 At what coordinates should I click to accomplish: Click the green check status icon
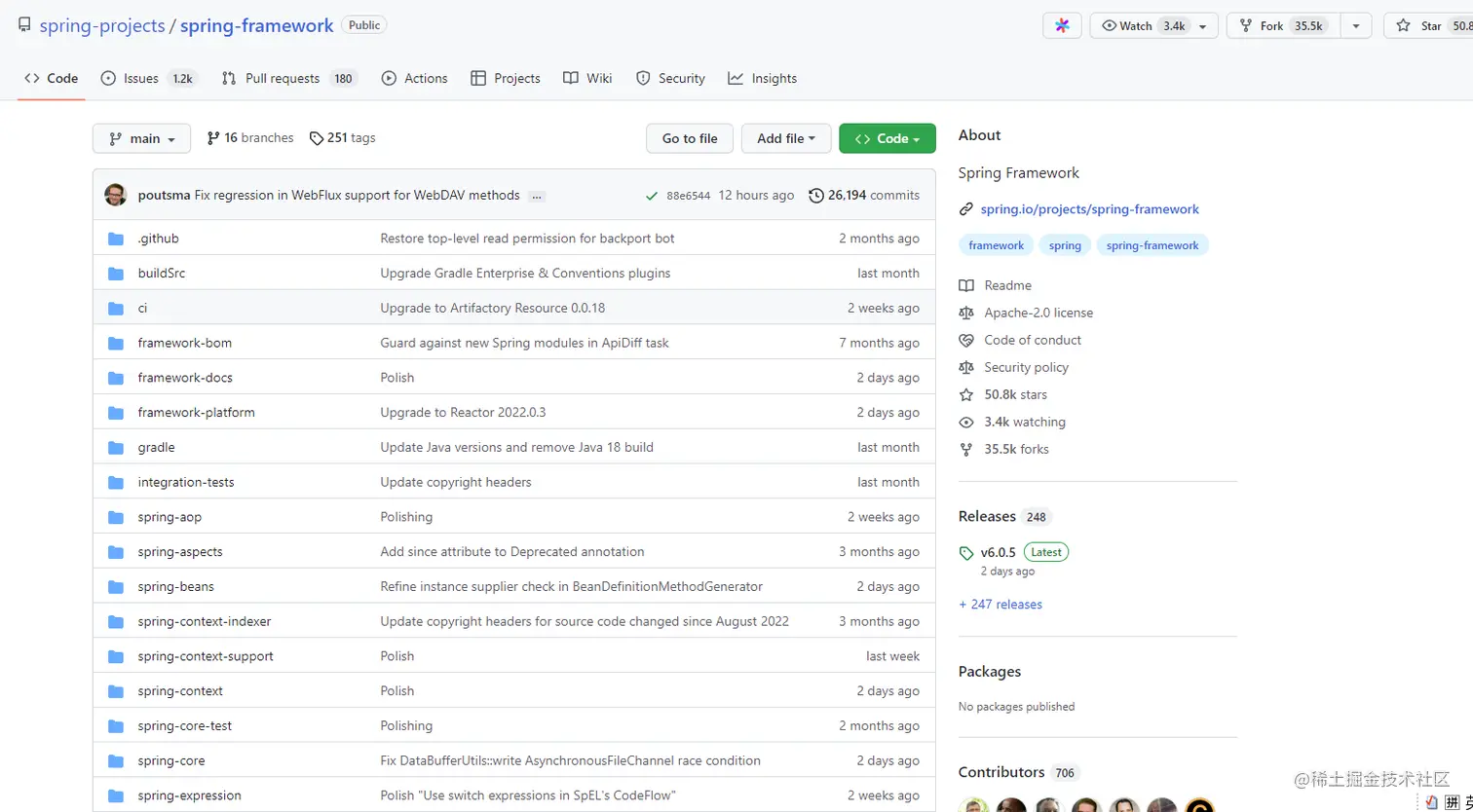651,196
